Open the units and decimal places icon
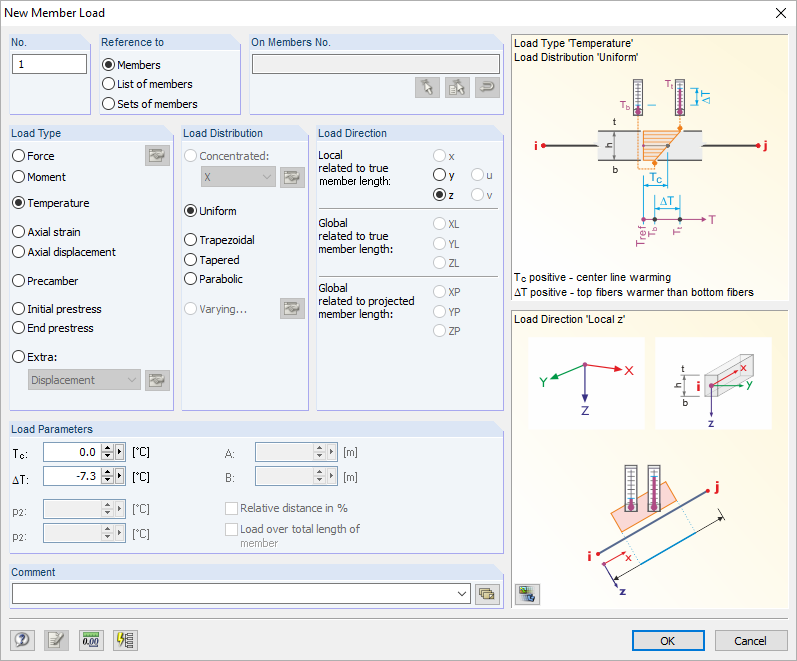797x661 pixels. coord(91,640)
